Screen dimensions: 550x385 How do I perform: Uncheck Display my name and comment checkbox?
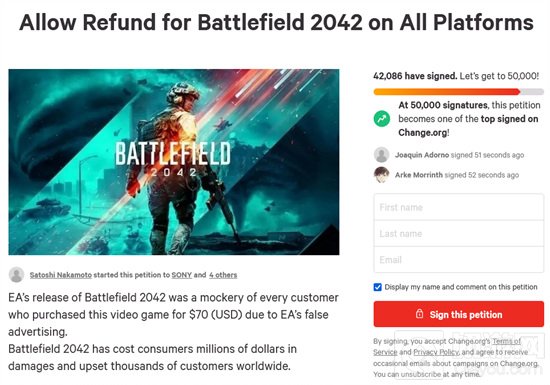[377, 287]
